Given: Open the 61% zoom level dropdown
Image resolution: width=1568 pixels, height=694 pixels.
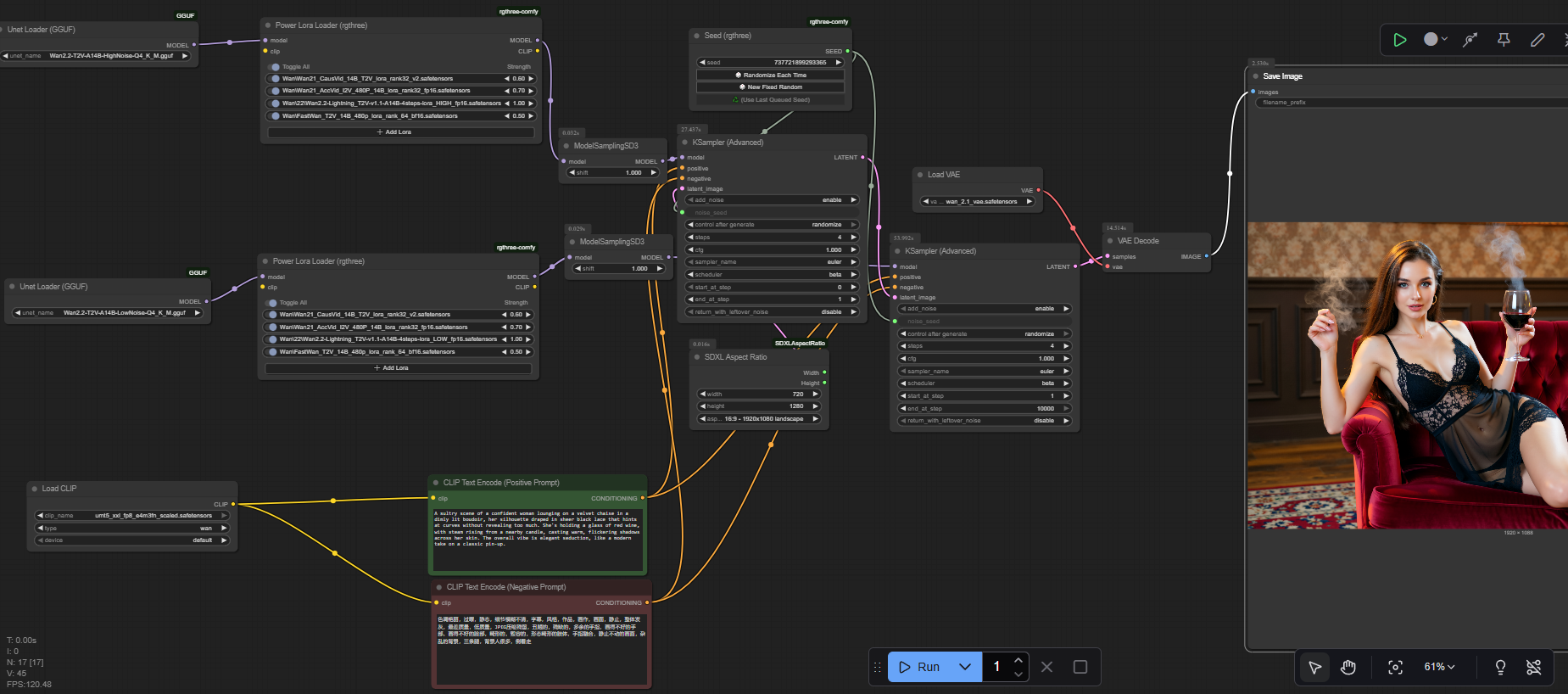Looking at the screenshot, I should click(x=1439, y=668).
